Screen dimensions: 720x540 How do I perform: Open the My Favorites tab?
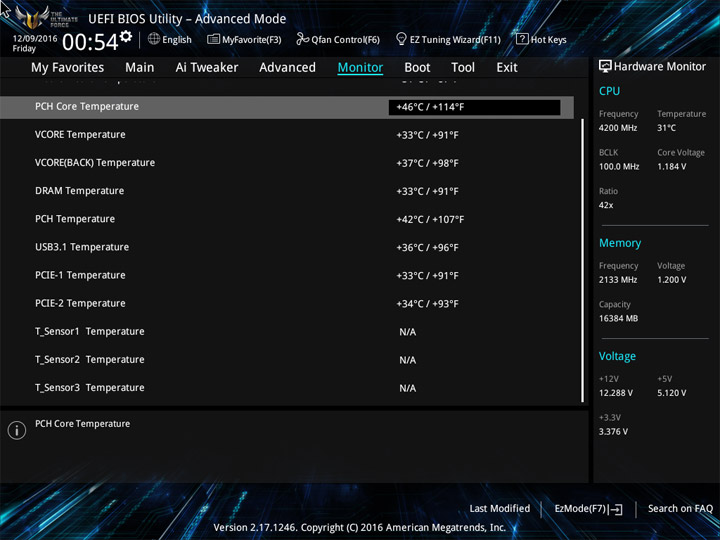pos(68,68)
